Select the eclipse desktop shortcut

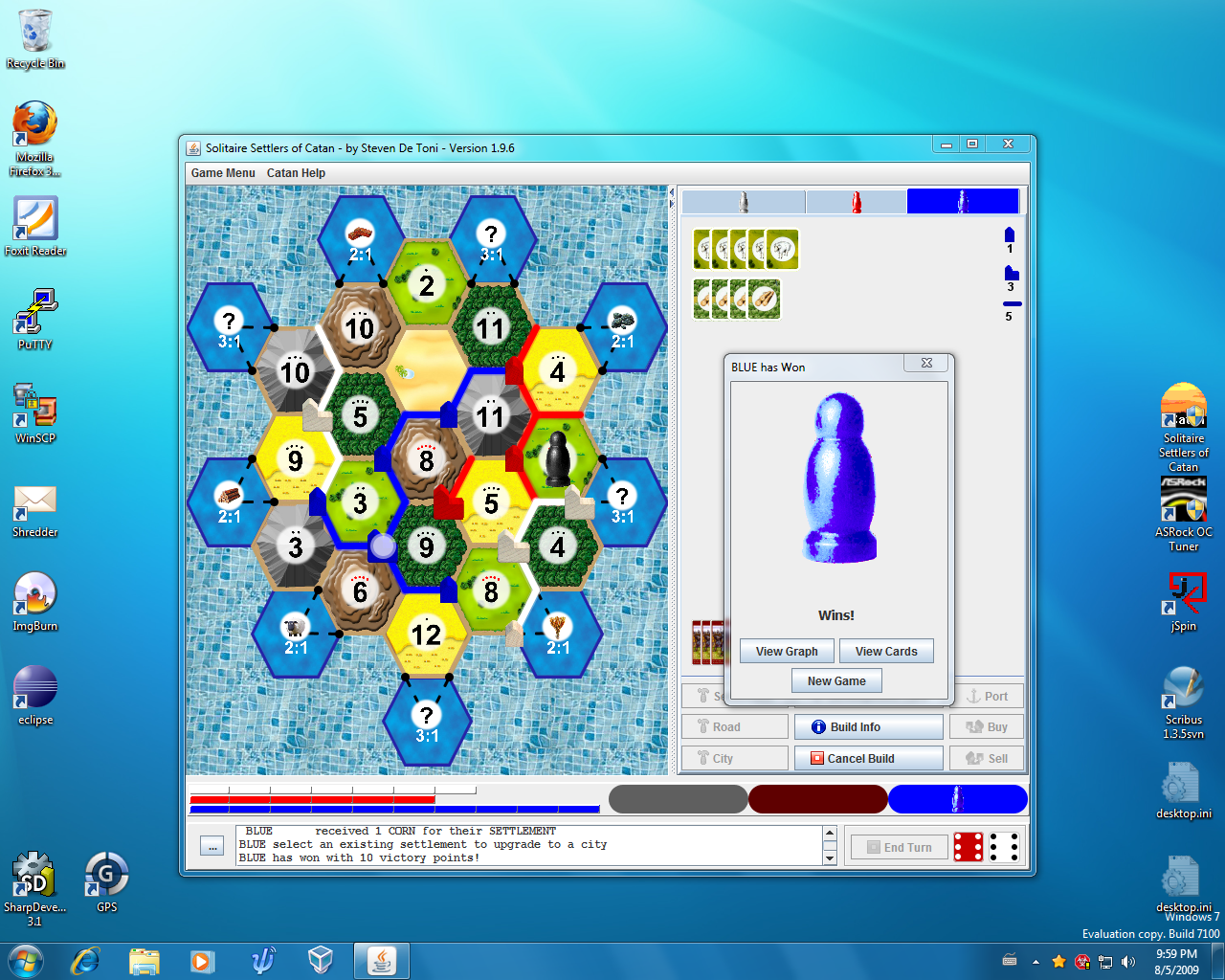click(x=35, y=695)
